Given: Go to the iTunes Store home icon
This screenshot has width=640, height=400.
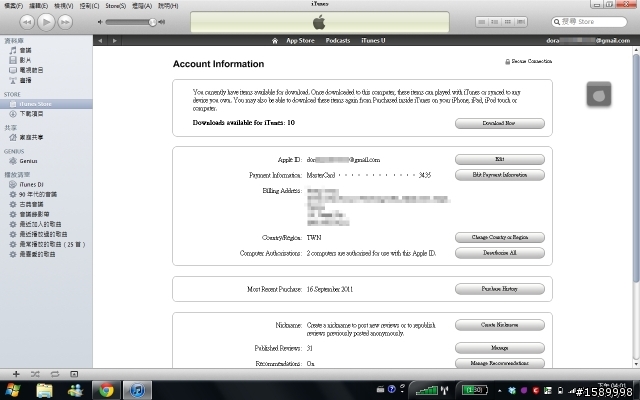Looking at the screenshot, I should [x=275, y=40].
